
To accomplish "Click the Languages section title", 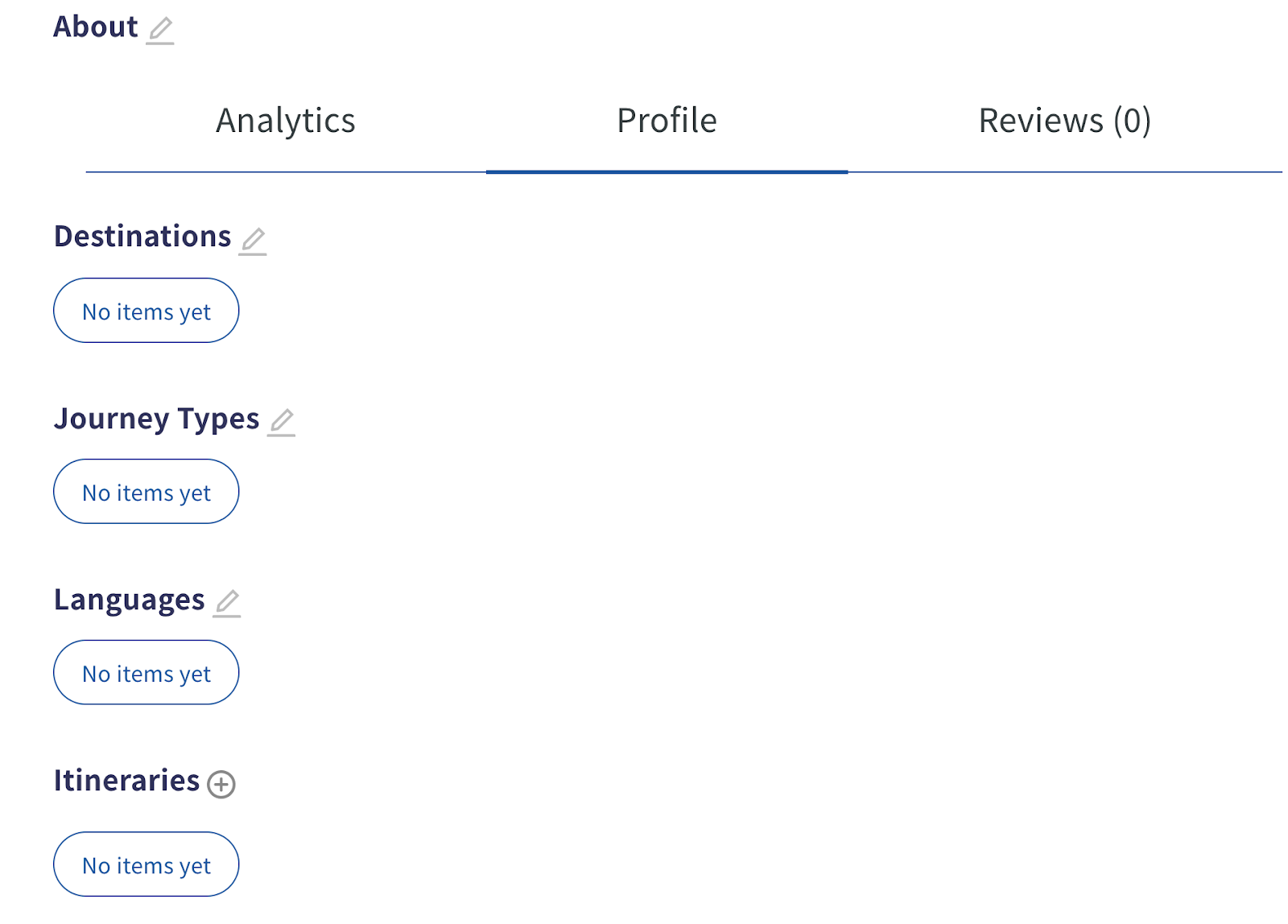I will tap(130, 600).
